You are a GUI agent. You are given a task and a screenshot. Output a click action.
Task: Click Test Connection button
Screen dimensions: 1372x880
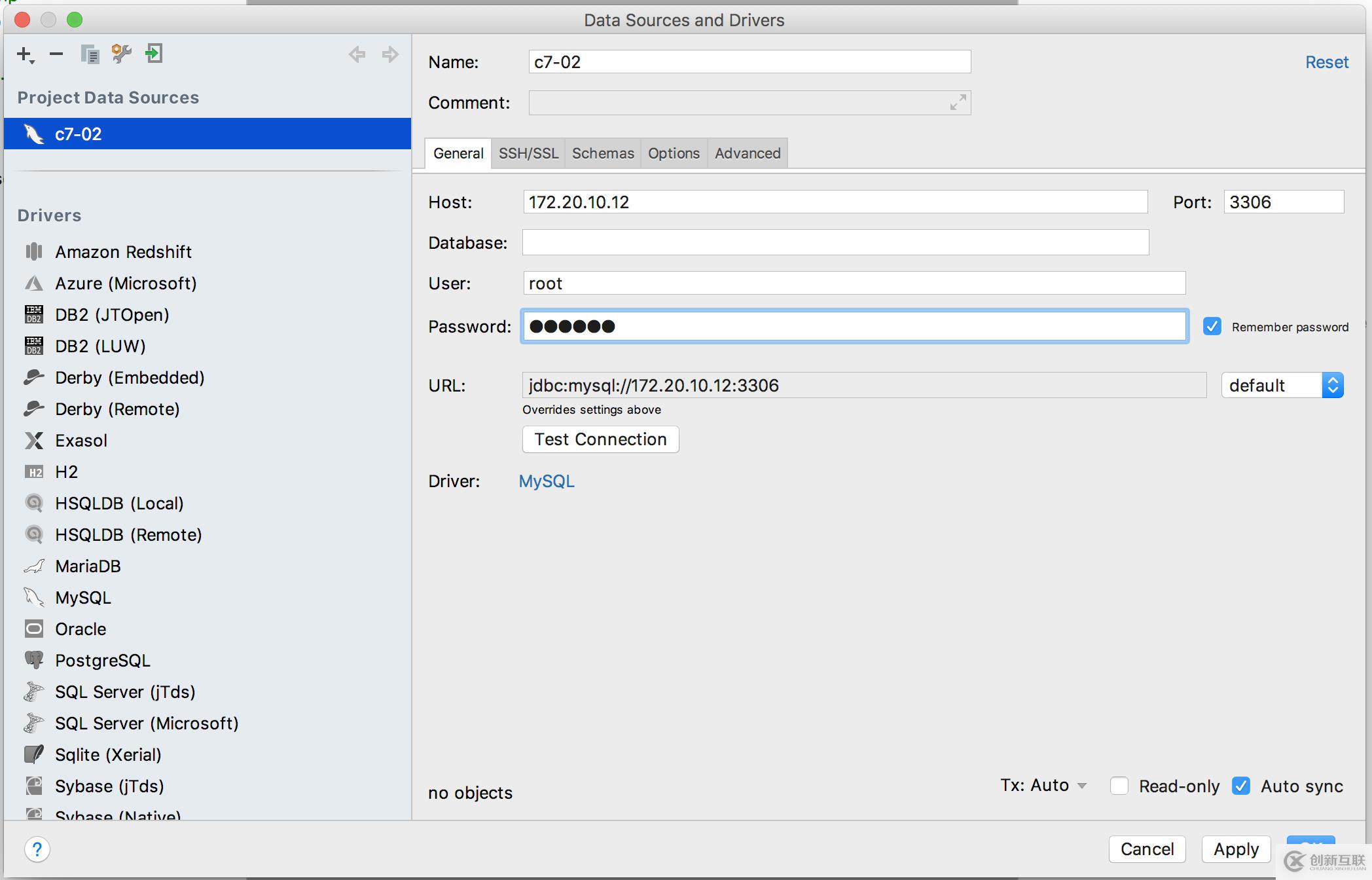(600, 439)
